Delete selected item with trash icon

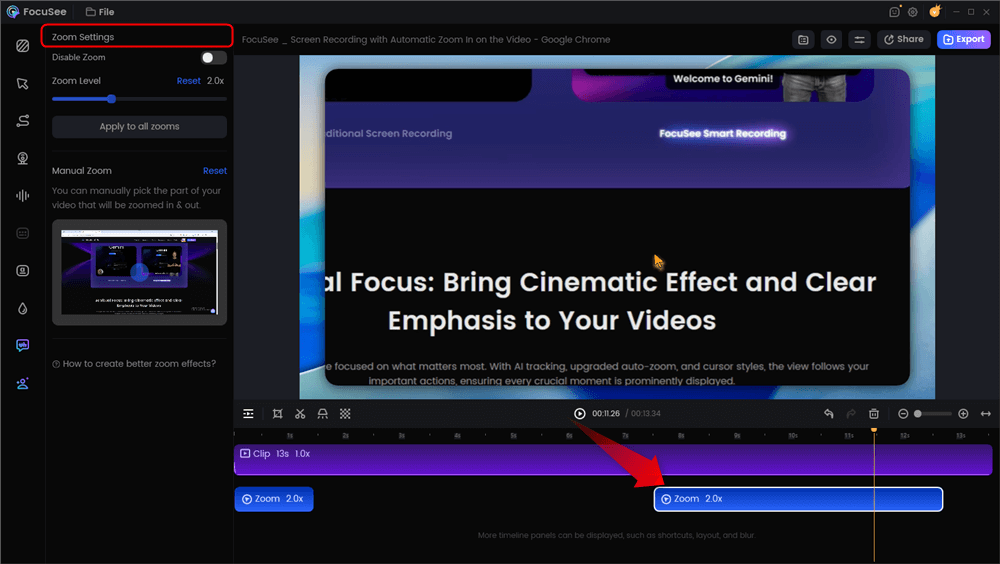pyautogui.click(x=873, y=414)
